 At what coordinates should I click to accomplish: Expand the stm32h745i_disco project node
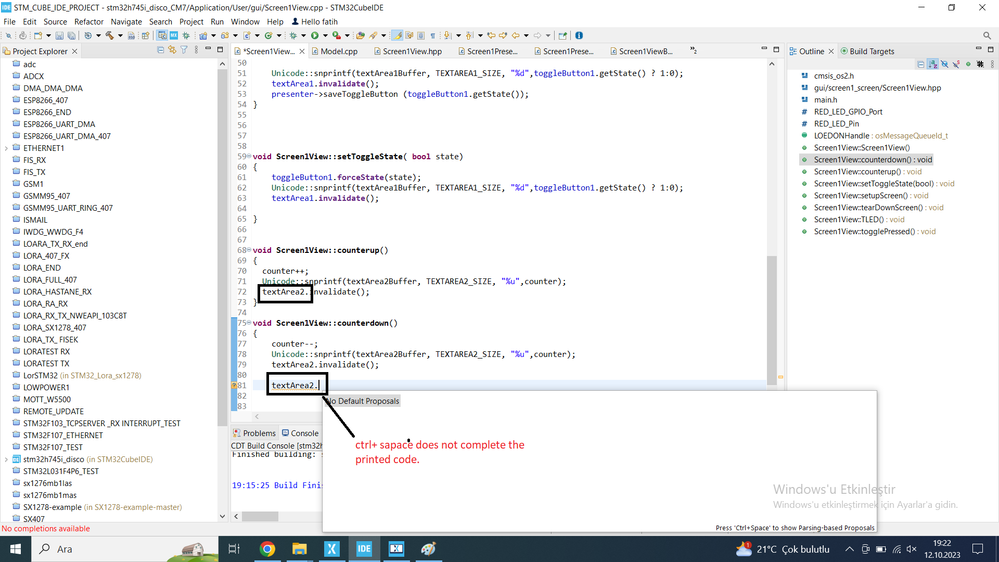[6, 459]
